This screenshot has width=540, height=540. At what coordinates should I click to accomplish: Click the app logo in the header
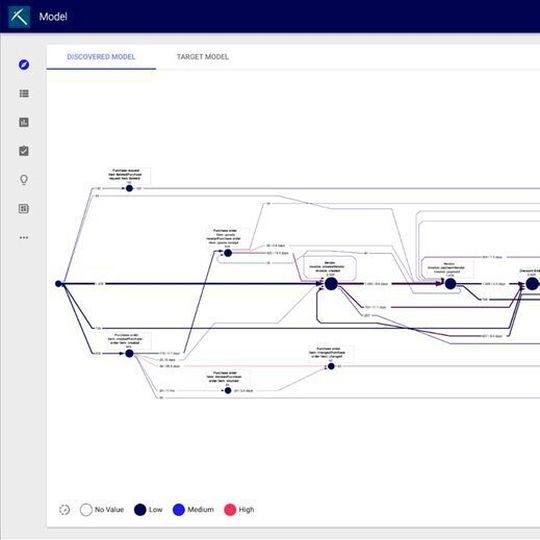19,17
